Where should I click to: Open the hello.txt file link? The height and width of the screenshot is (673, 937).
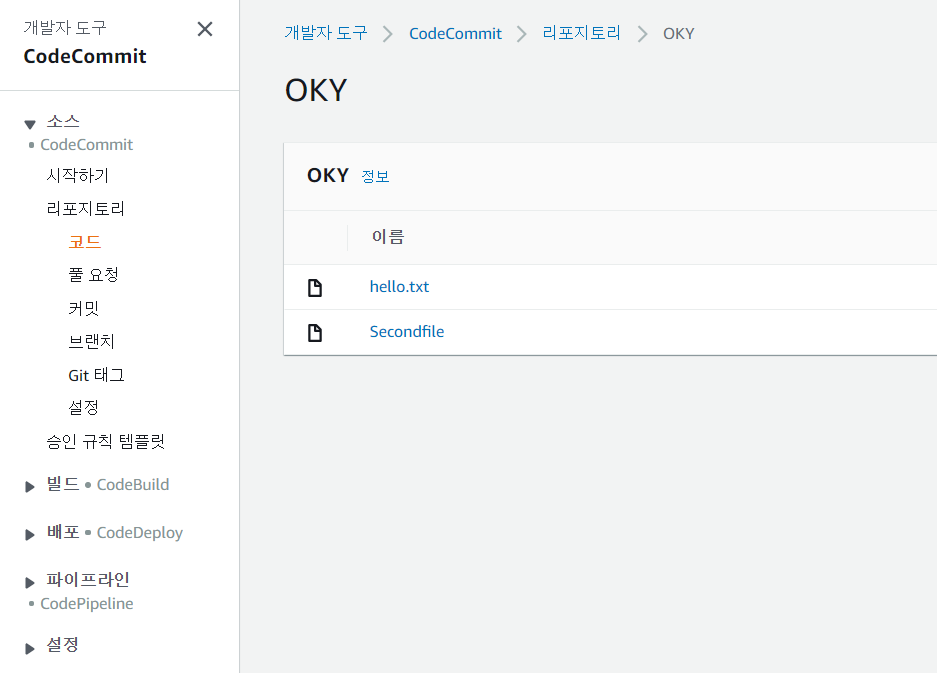click(x=399, y=287)
